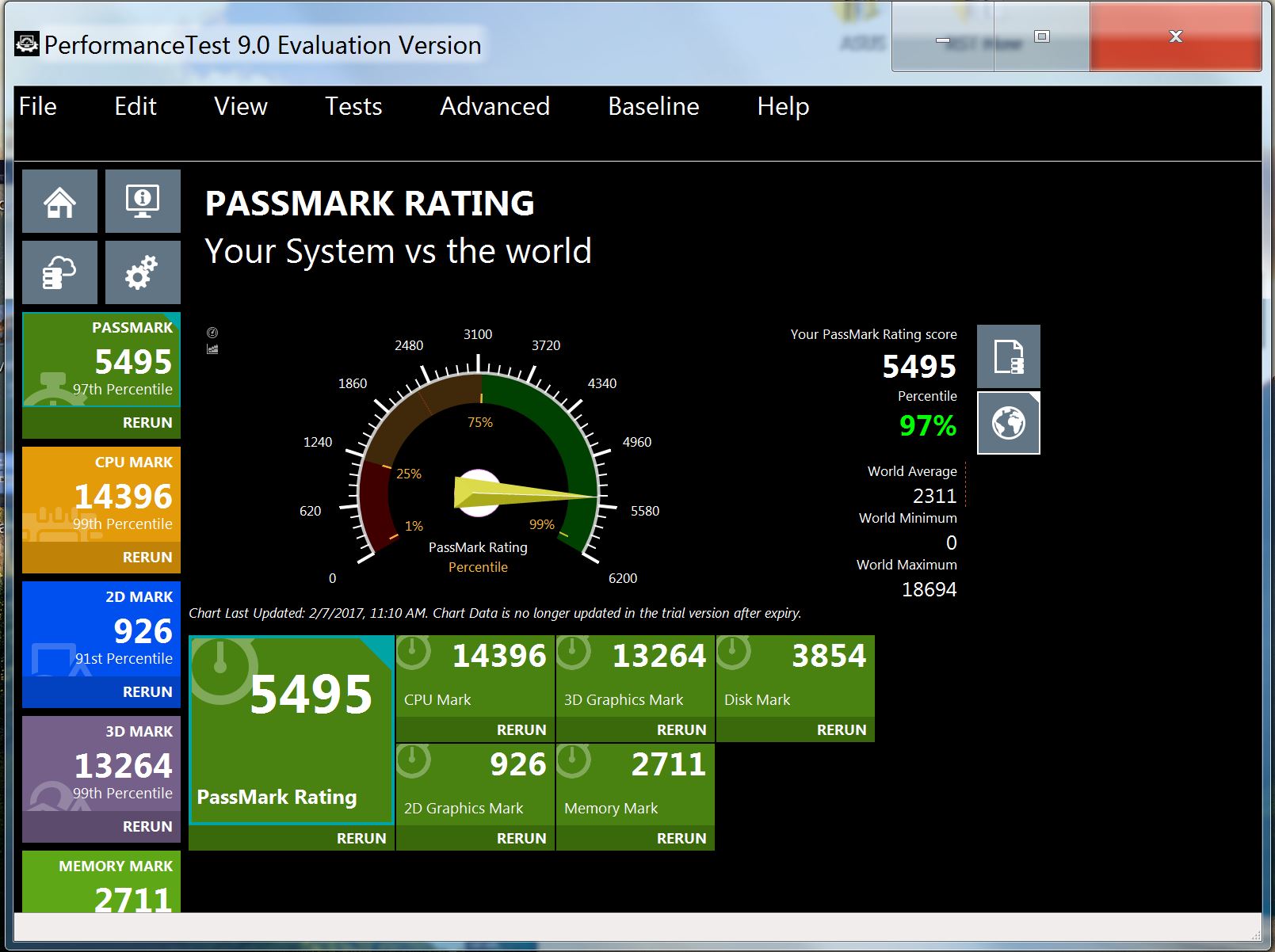Open the Disk Mark 3854 tile
The height and width of the screenshot is (952, 1275).
click(x=796, y=676)
